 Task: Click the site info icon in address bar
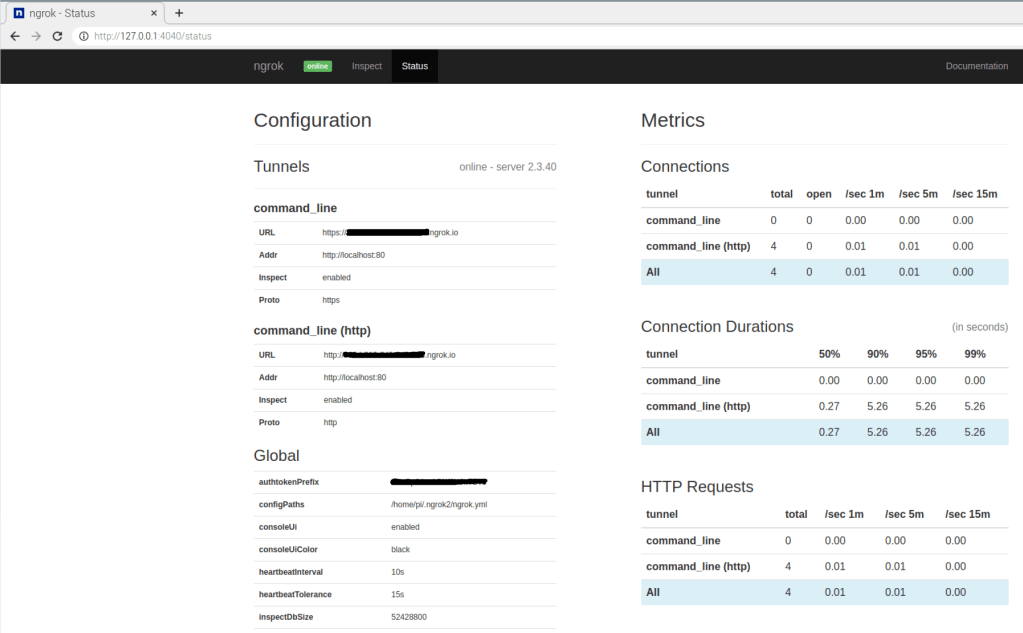83,36
